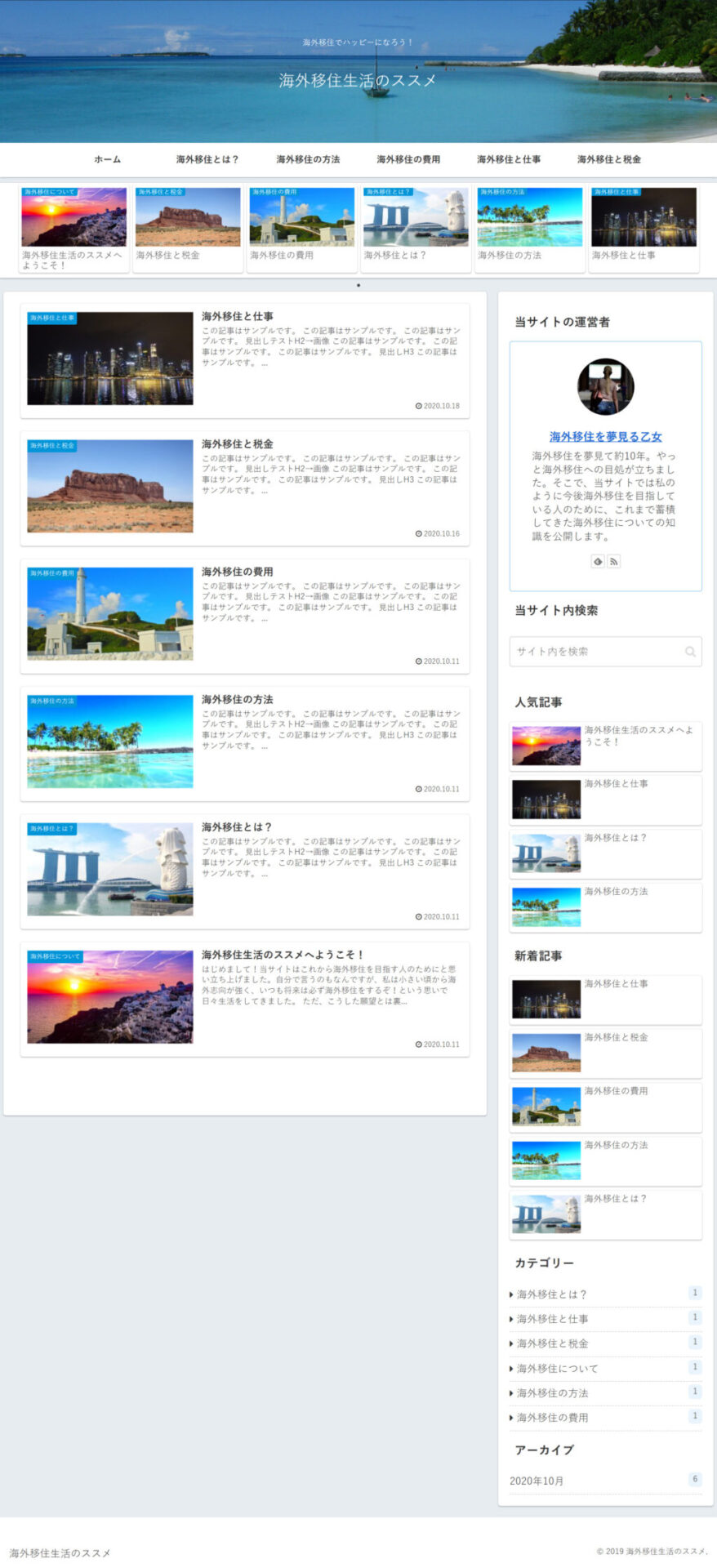717x1568 pixels.
Task: Expand the 海外移住とは？ category in sidebar
Action: click(552, 1294)
